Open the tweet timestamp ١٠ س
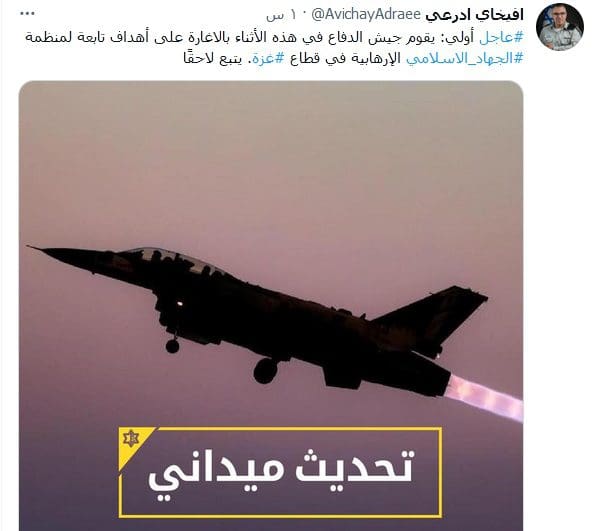This screenshot has width=599, height=531. 281,15
